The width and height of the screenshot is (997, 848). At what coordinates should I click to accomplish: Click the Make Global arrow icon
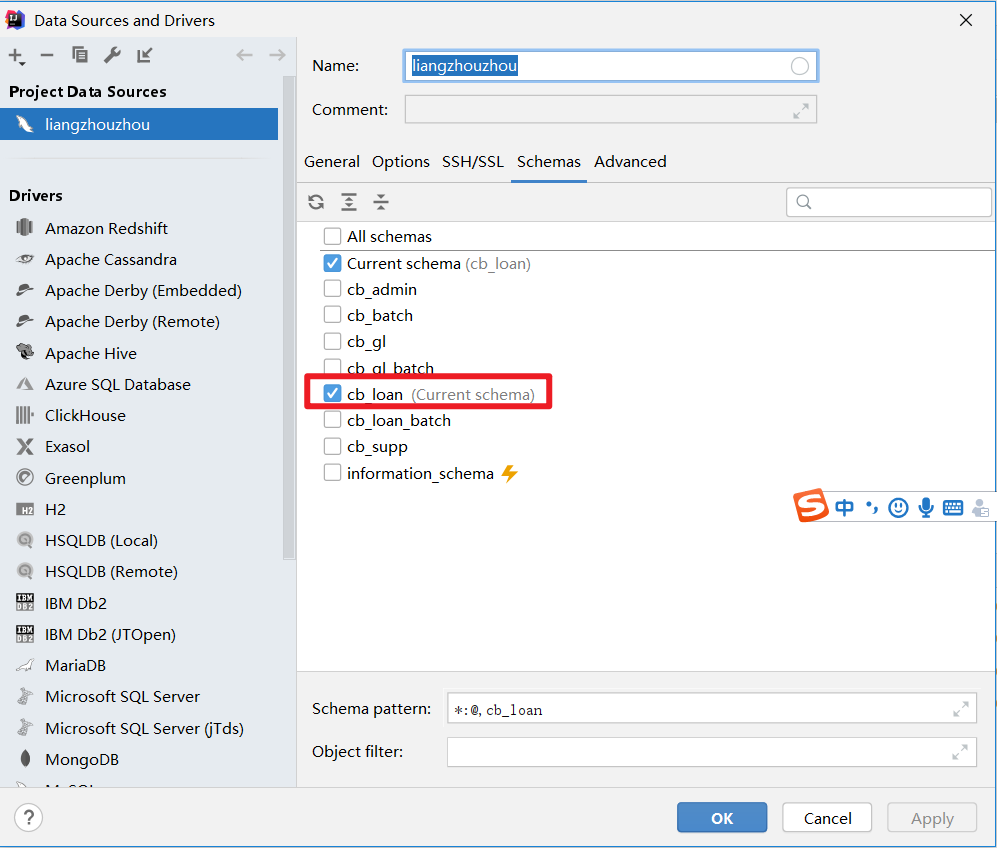click(144, 55)
